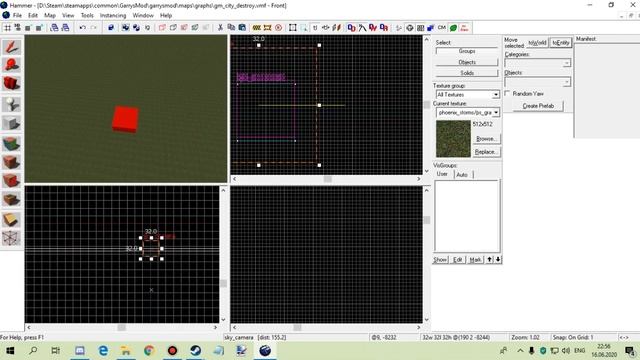640x360 pixels.
Task: Select the Magnify tool in left toolbar
Action: 11,65
